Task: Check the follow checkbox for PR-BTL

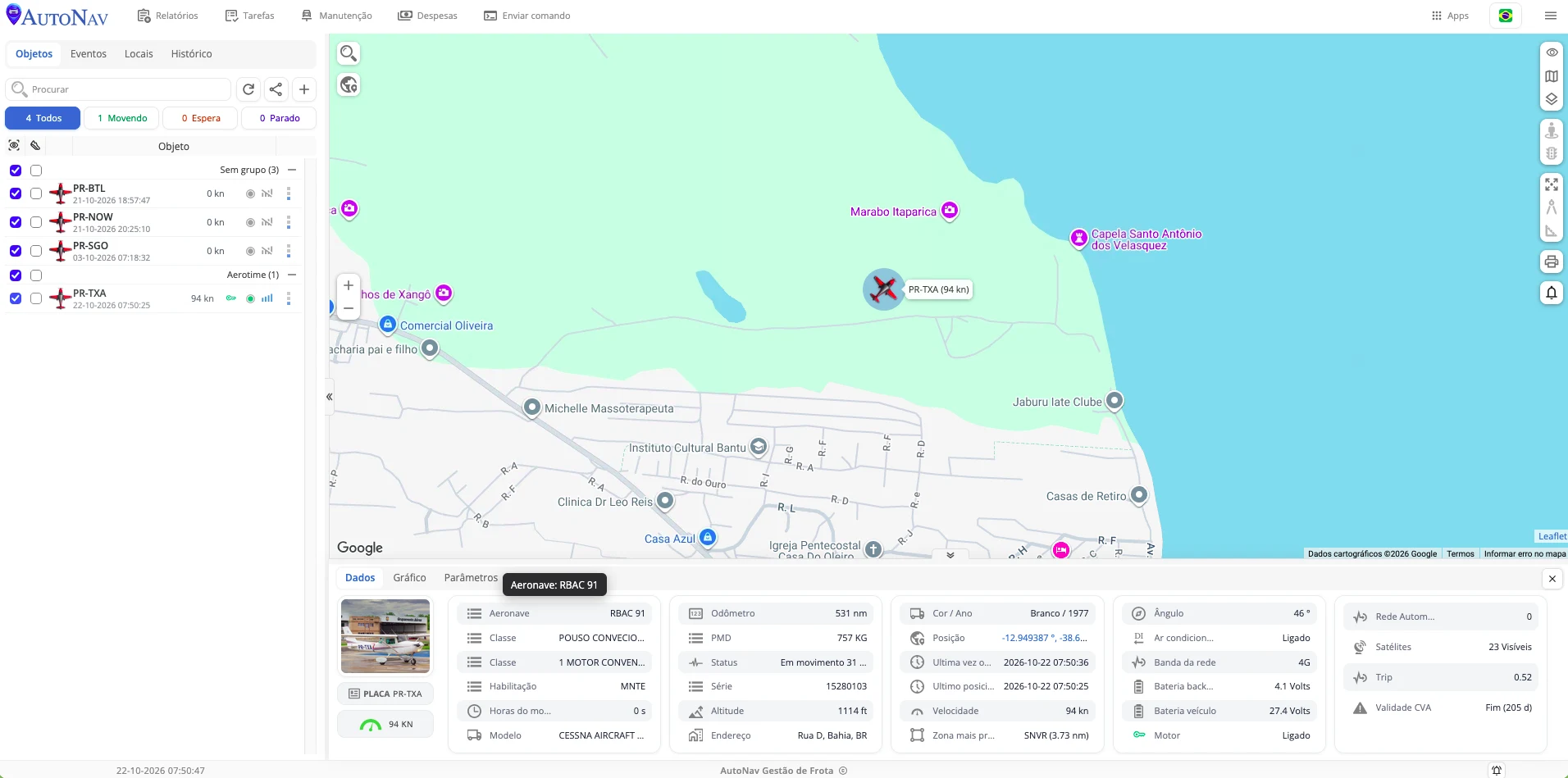Action: coord(36,193)
